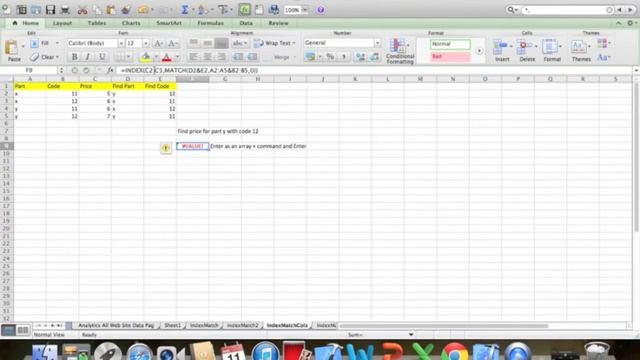Open the IndexMatch2 sheet tab
The image size is (640, 360).
coord(242,325)
